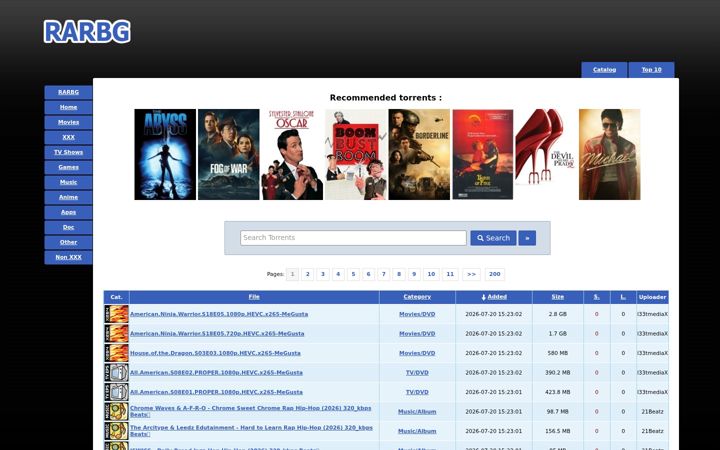The height and width of the screenshot is (450, 720).
Task: Go to page 2 of results
Action: coord(308,274)
